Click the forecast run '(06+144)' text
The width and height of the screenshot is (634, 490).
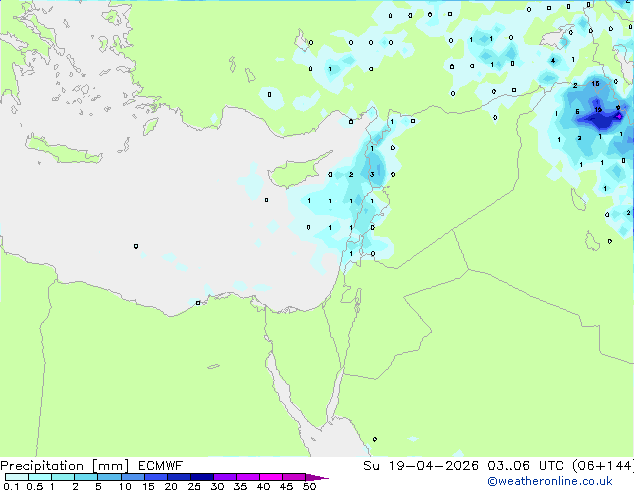point(603,466)
